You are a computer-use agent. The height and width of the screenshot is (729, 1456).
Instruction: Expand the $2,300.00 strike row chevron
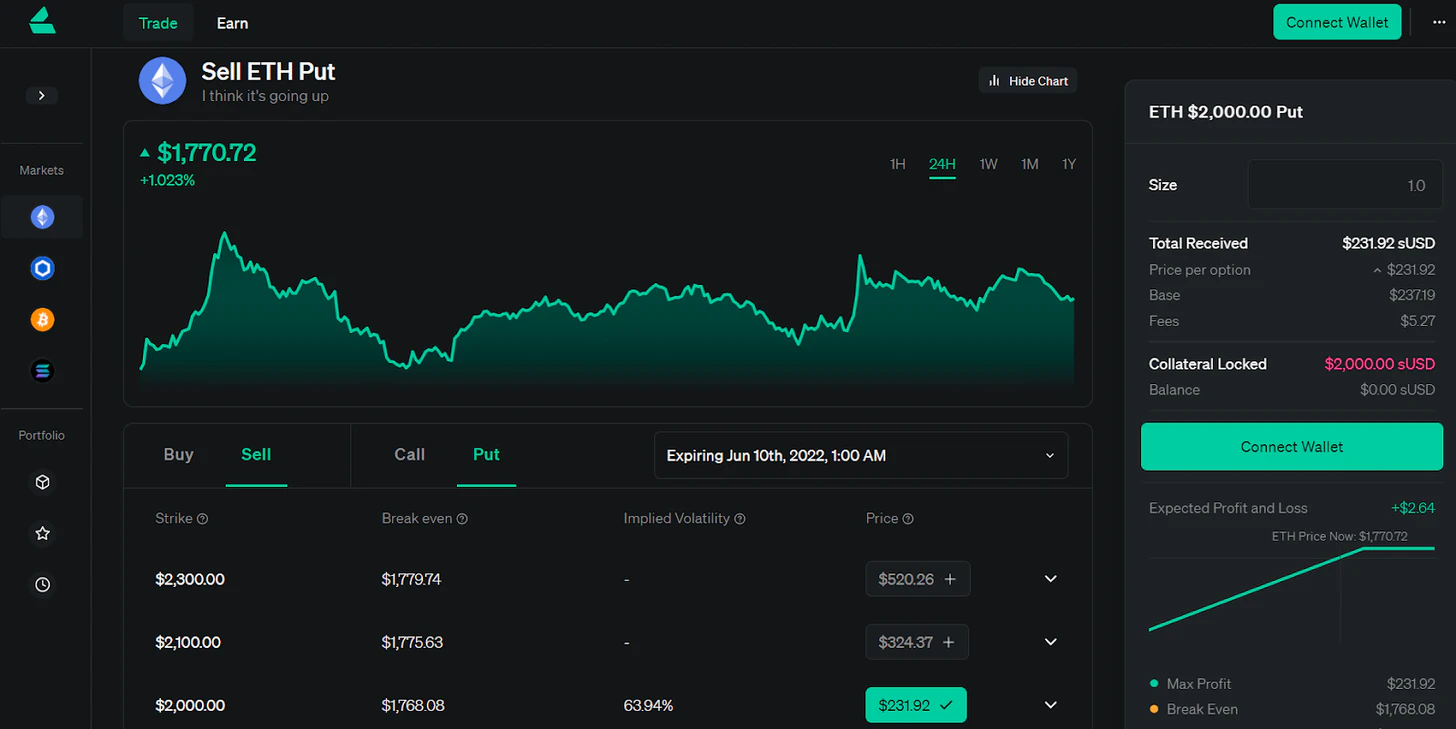pos(1051,579)
